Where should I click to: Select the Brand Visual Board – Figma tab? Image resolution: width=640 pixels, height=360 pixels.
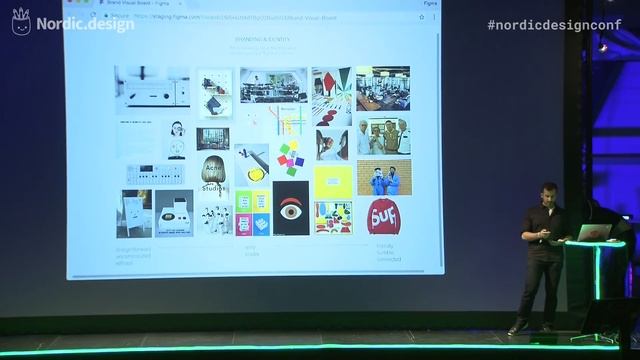pyautogui.click(x=137, y=2)
